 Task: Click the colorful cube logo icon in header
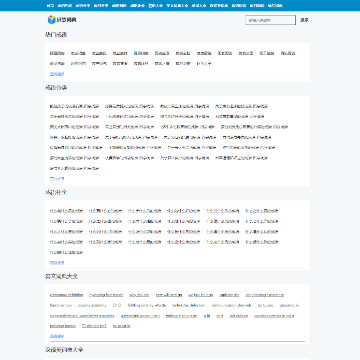[x=51, y=20]
